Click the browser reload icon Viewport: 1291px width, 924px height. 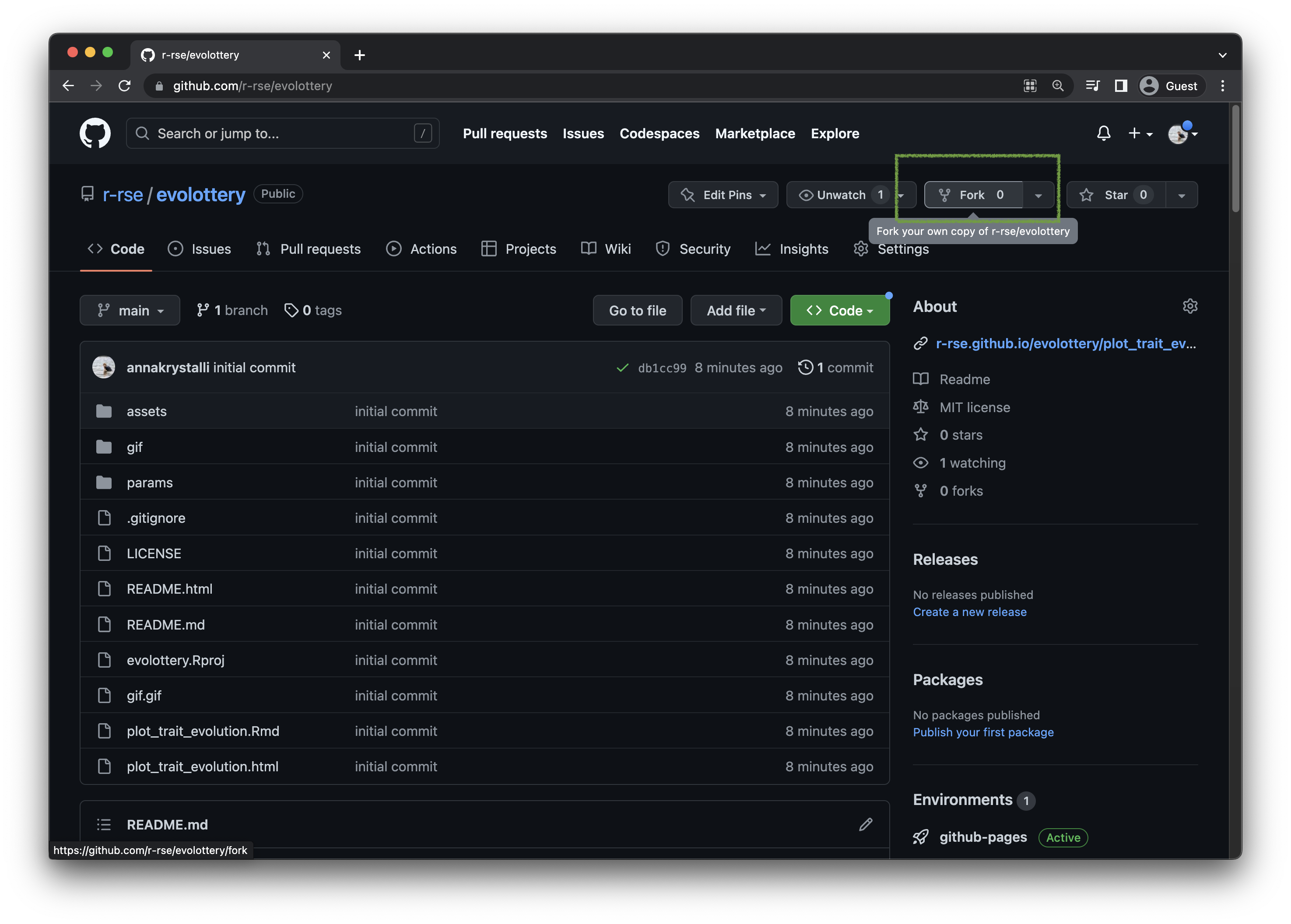pyautogui.click(x=124, y=86)
